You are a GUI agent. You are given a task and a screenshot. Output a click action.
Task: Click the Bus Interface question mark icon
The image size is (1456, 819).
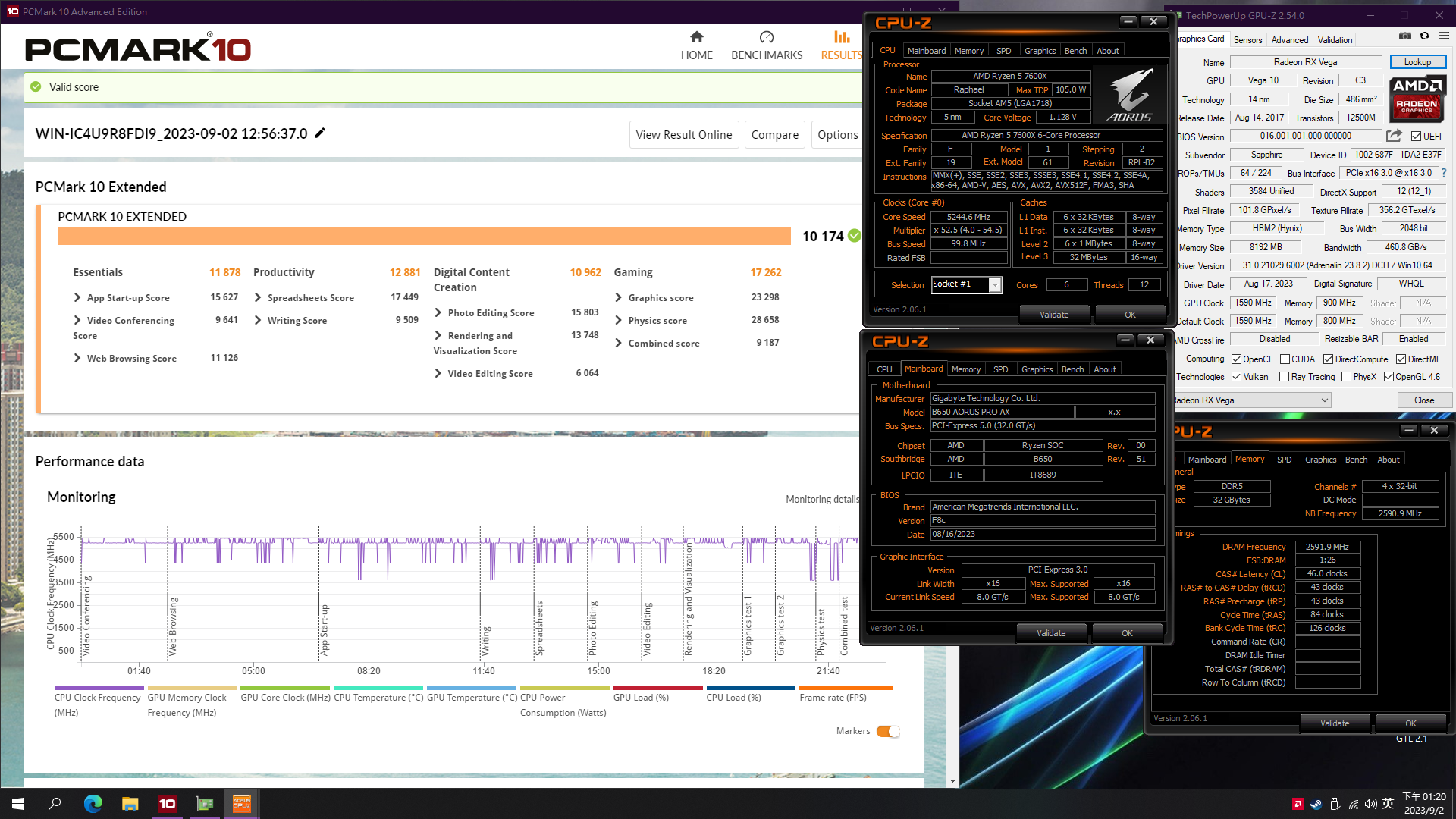[x=1444, y=173]
